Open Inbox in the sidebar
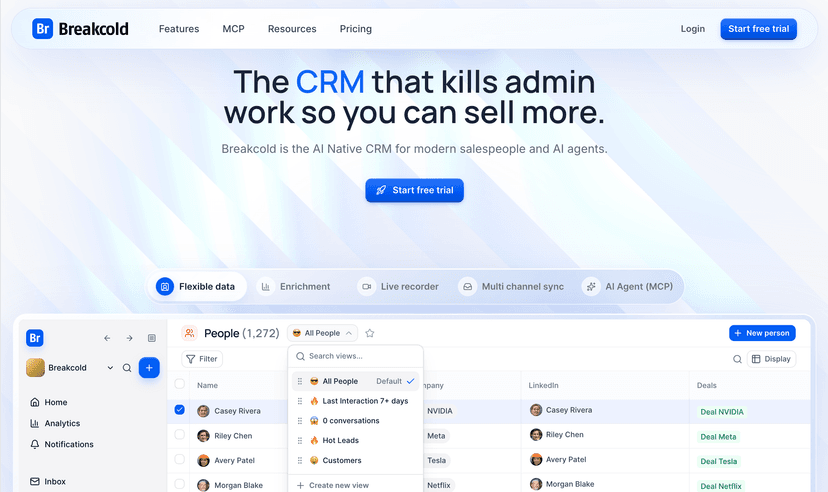Viewport: 828px width, 492px height. point(48,481)
